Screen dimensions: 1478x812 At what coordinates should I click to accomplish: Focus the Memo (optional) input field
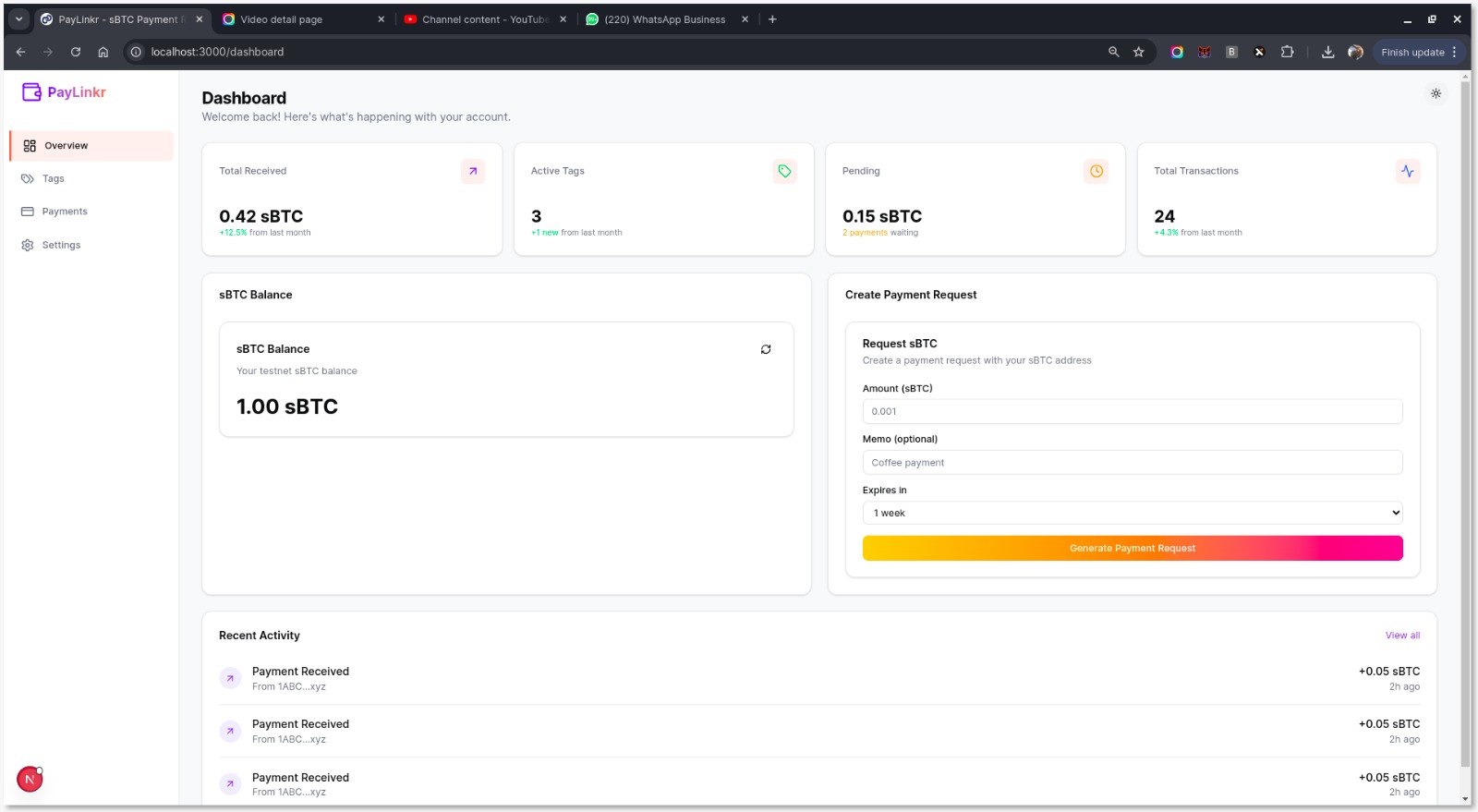coord(1133,463)
